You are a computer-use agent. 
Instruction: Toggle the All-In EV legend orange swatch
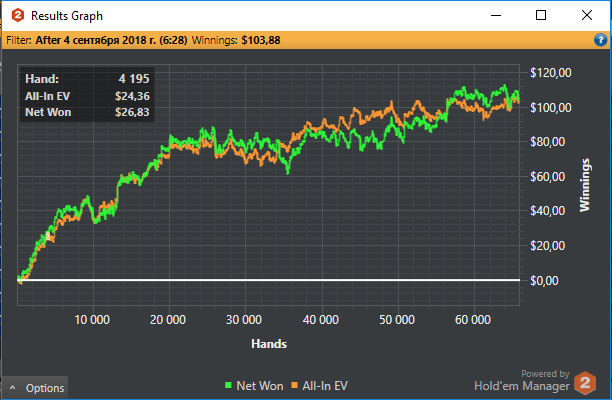(x=295, y=386)
